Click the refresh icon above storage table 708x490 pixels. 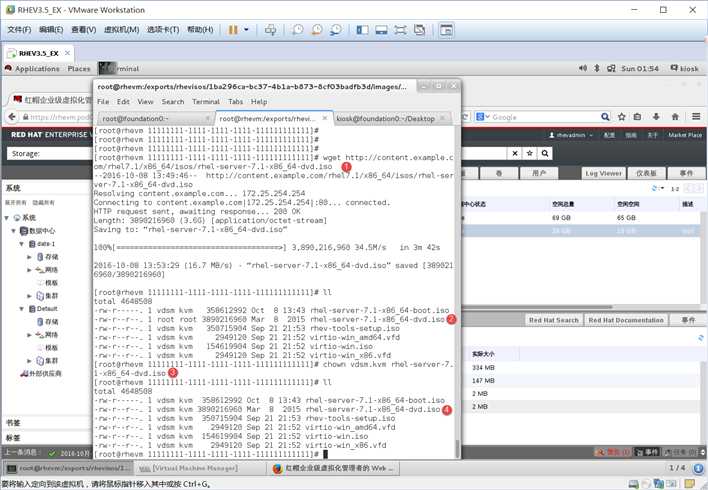[x=655, y=188]
